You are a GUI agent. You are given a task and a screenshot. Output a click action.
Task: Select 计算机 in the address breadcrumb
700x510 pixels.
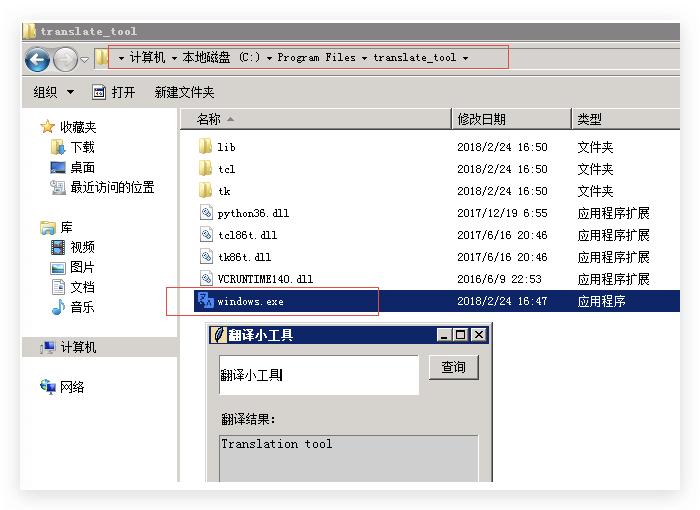[x=147, y=58]
